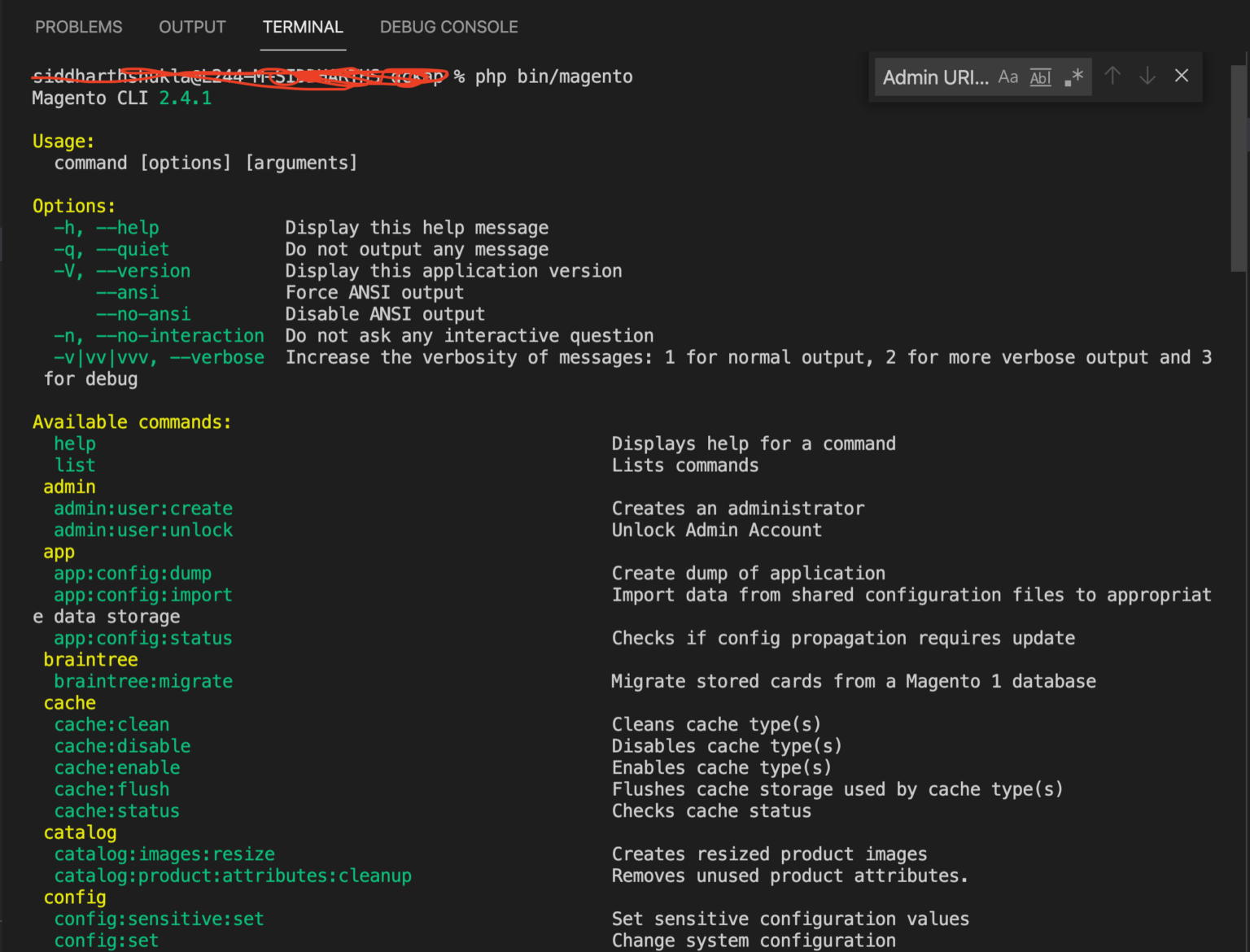Screen dimensions: 1250x952
Task: Click the 'admin:user:create' command
Action: [x=143, y=509]
